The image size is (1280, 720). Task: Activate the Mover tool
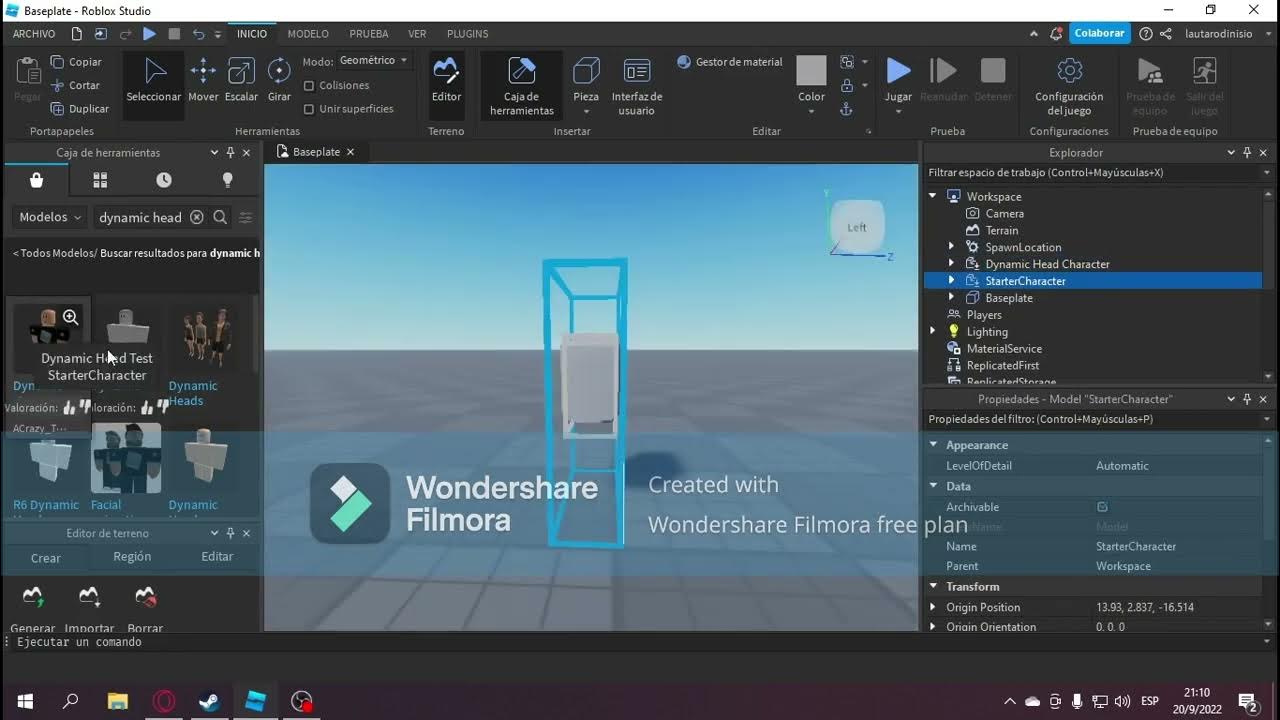click(x=203, y=80)
